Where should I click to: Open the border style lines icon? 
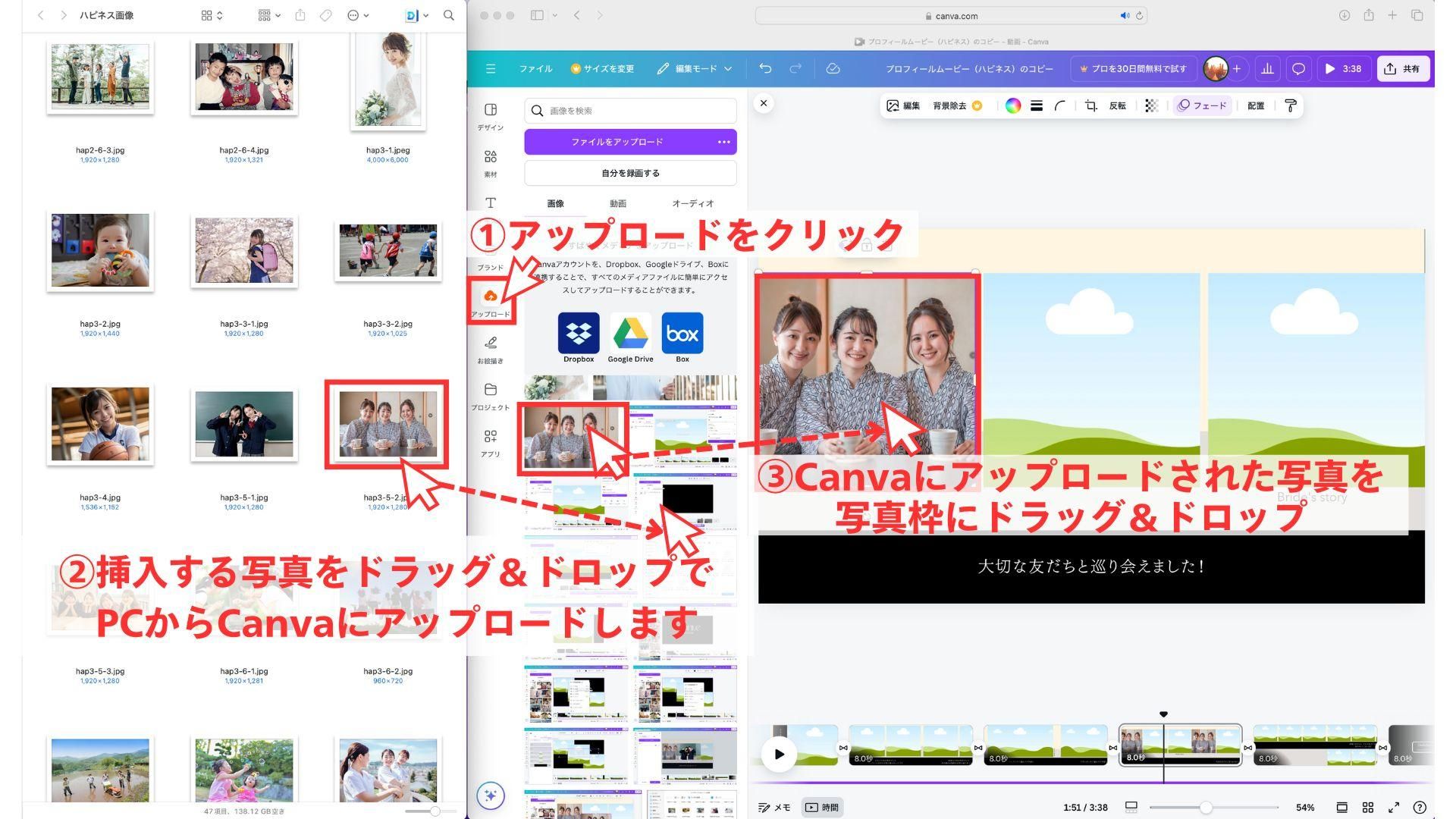point(1036,105)
